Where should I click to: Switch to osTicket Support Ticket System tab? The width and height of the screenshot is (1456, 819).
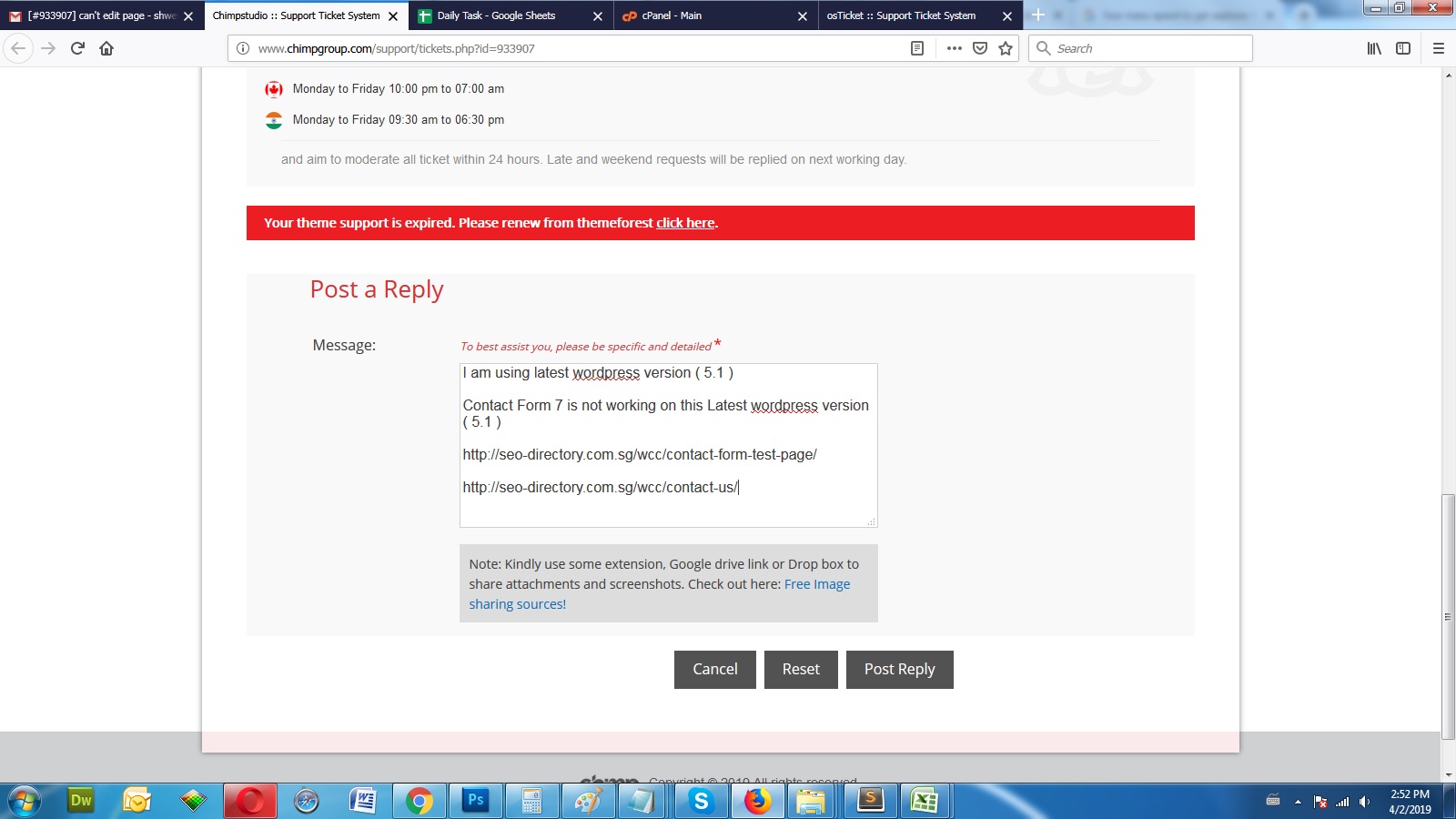pos(919,15)
